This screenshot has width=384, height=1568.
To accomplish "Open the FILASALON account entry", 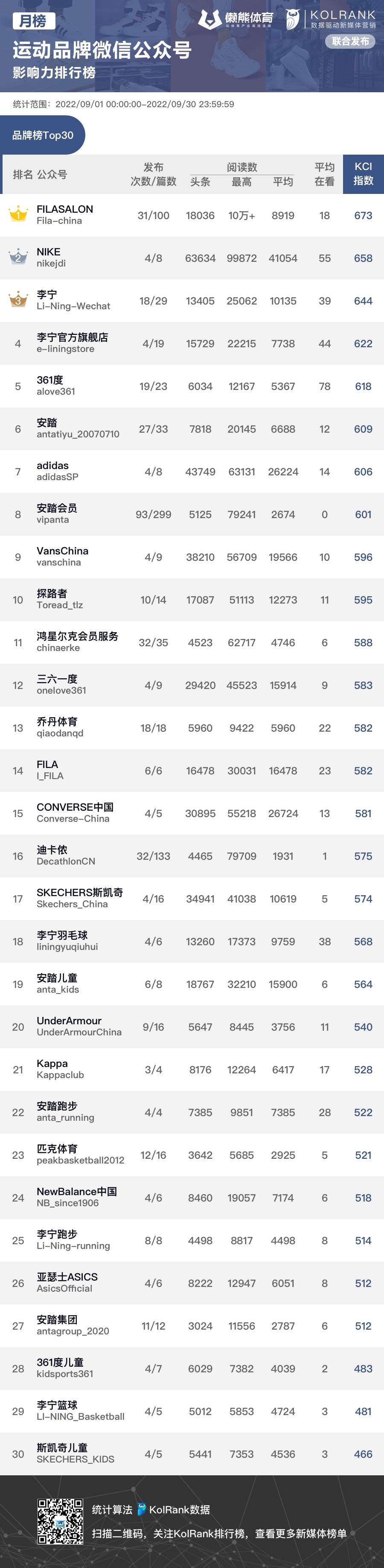I will 64,214.
